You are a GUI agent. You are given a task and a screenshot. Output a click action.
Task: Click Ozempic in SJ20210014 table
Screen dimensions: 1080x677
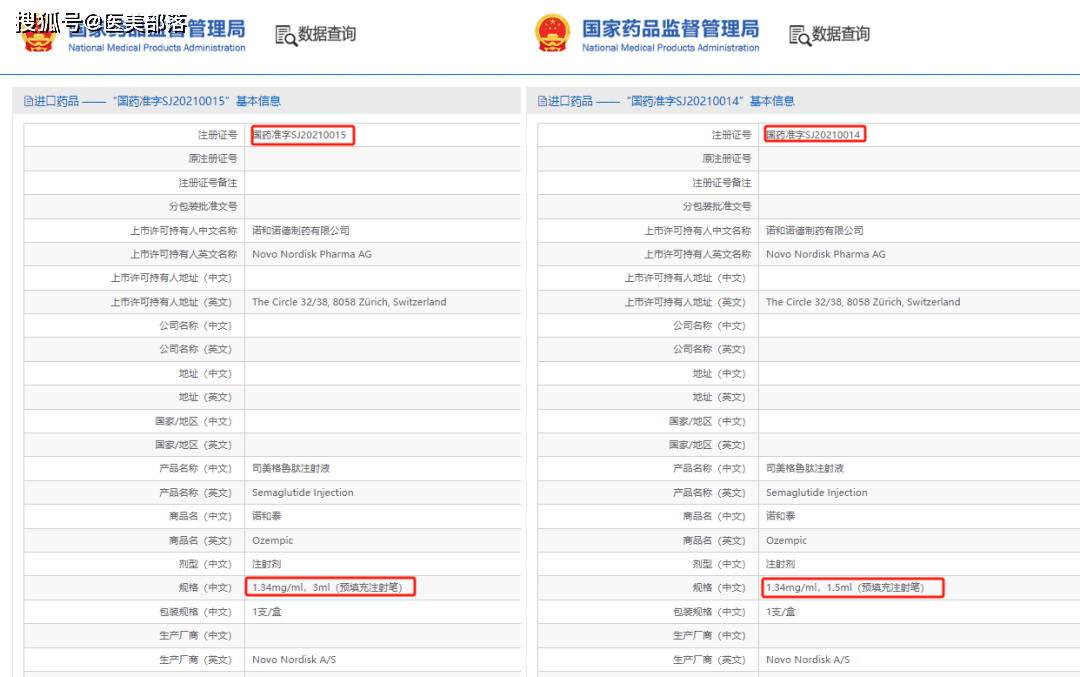pos(786,541)
